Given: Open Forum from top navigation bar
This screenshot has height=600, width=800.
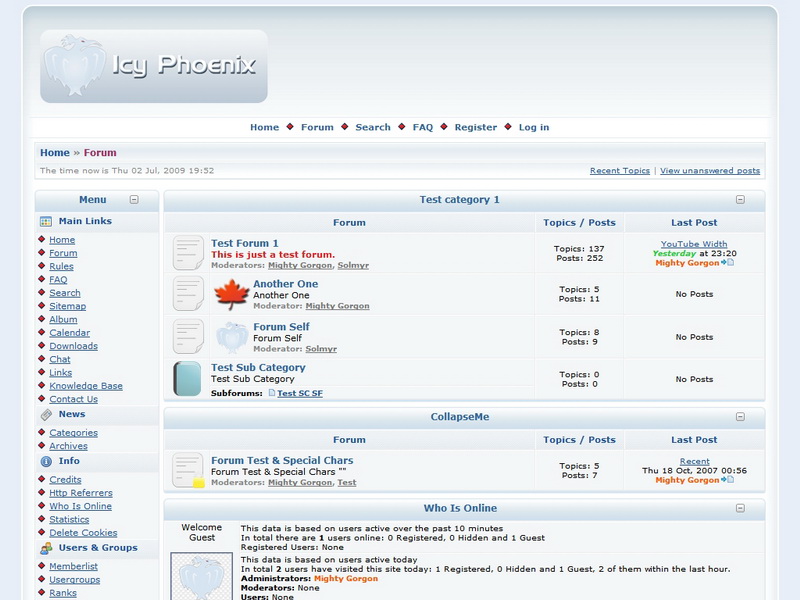Looking at the screenshot, I should tap(317, 128).
